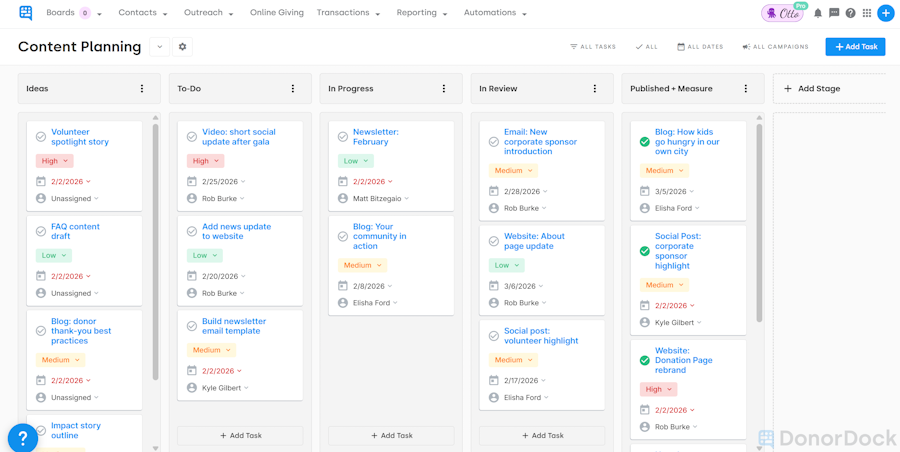
Task: Click calendar icon on Add news update card
Action: [x=192, y=276]
